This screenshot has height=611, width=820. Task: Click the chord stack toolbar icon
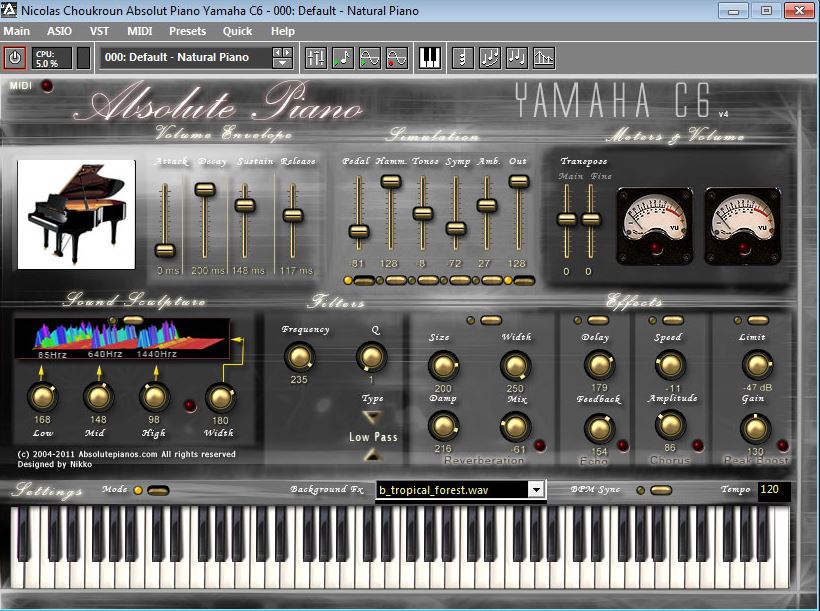pyautogui.click(x=462, y=58)
